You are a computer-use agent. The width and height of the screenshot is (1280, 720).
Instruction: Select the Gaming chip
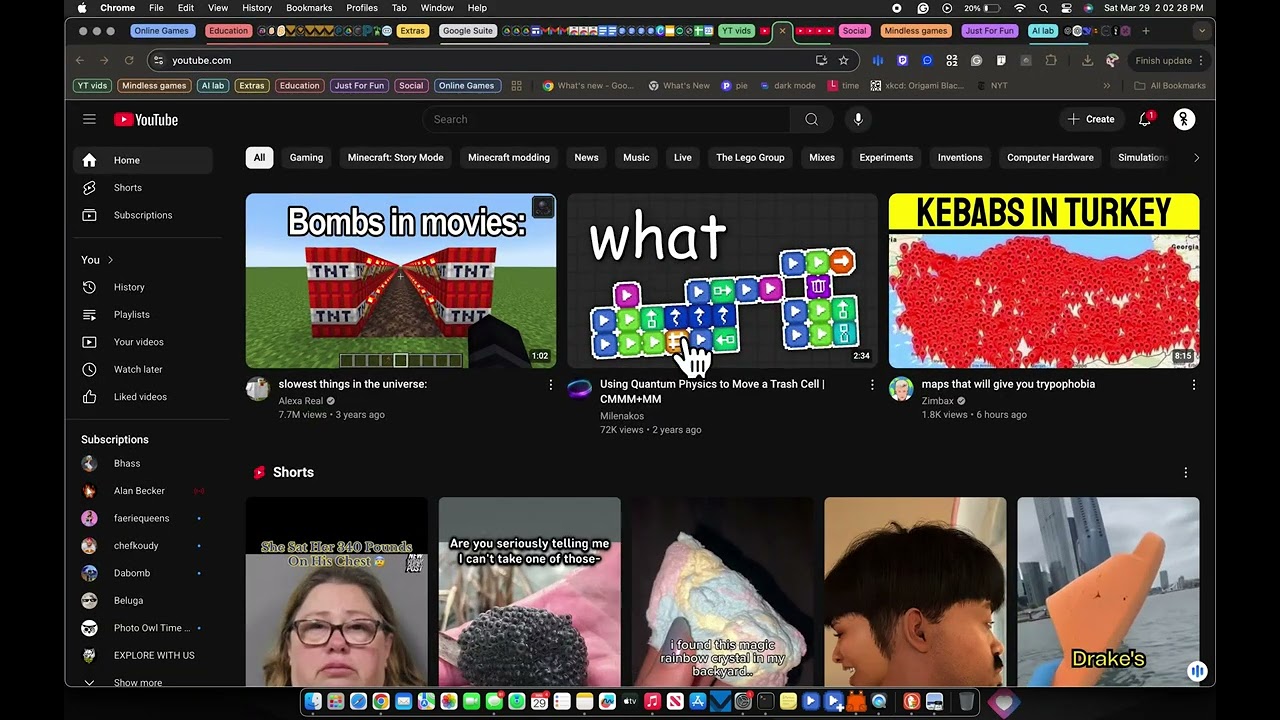click(306, 158)
